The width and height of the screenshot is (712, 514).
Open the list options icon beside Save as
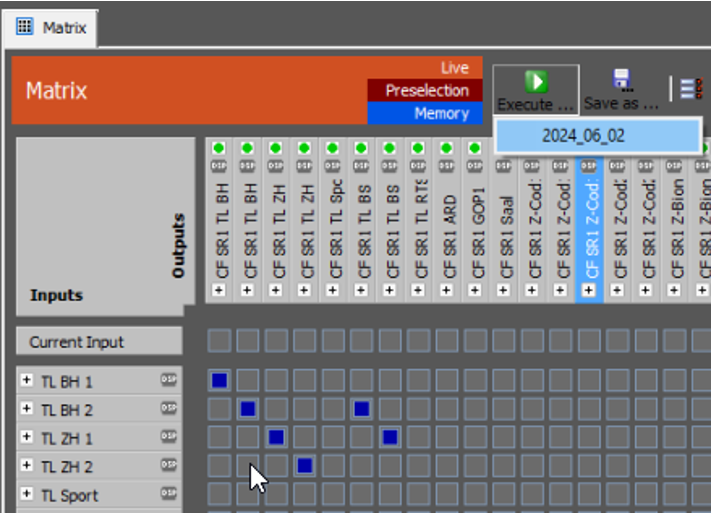[x=691, y=88]
